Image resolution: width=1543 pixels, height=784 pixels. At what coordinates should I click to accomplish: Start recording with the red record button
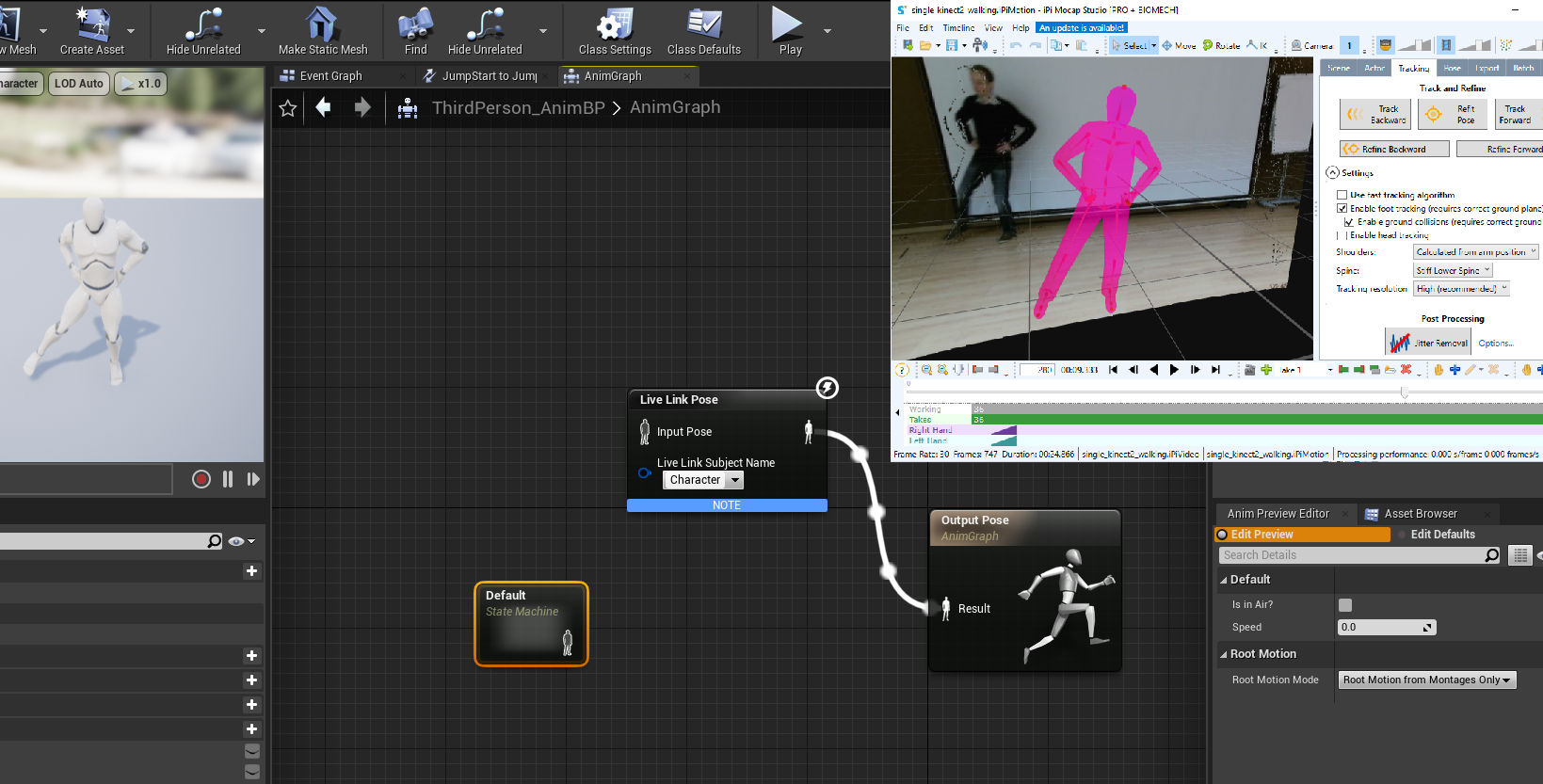tap(201, 479)
